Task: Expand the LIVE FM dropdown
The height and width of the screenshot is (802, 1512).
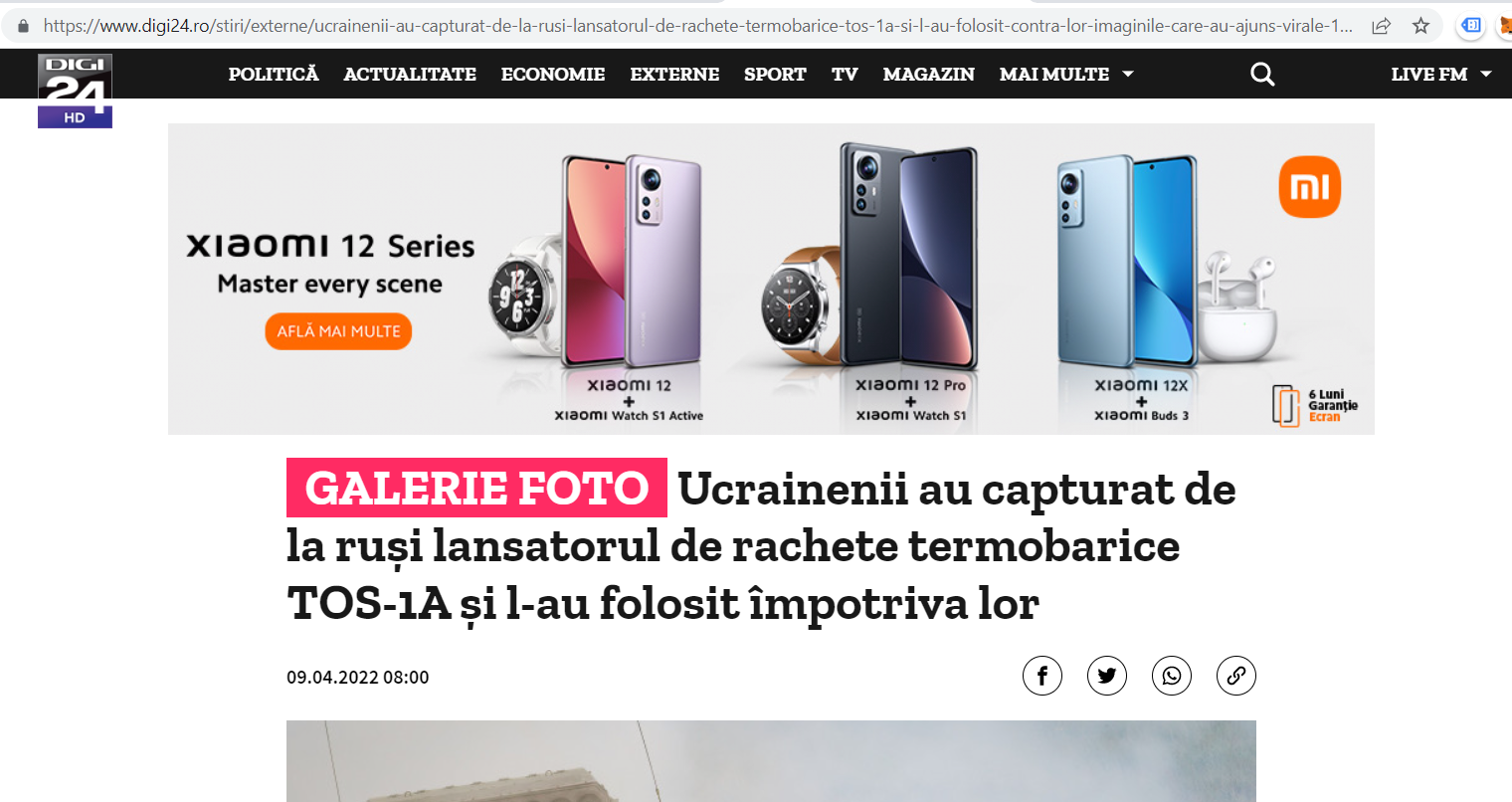Action: (1441, 74)
